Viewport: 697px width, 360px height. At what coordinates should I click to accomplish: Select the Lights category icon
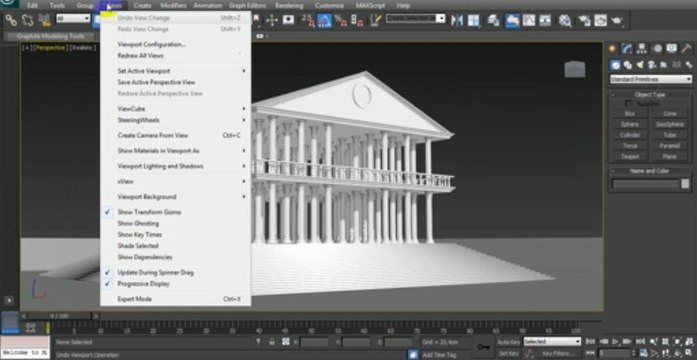[640, 65]
